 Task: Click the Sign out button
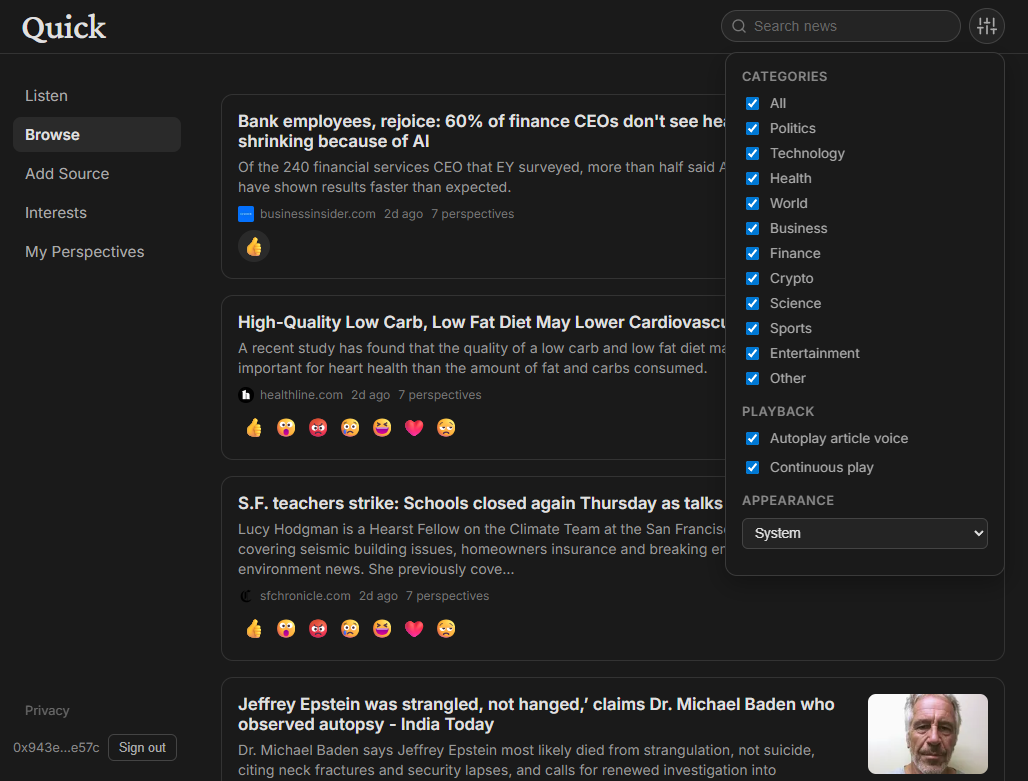[142, 747]
